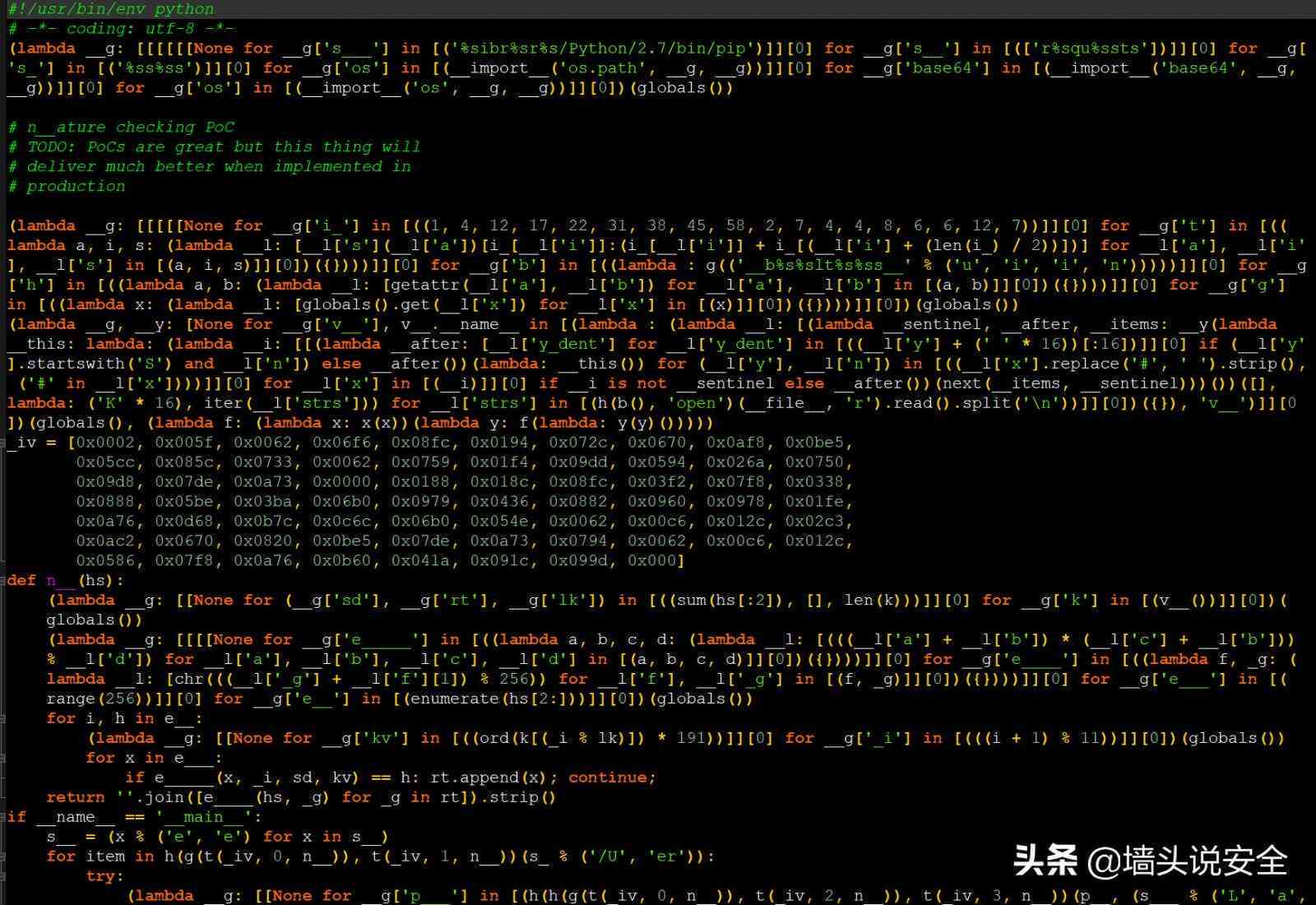Click hex value 0x099d
This screenshot has height=905, width=1316.
click(x=578, y=562)
